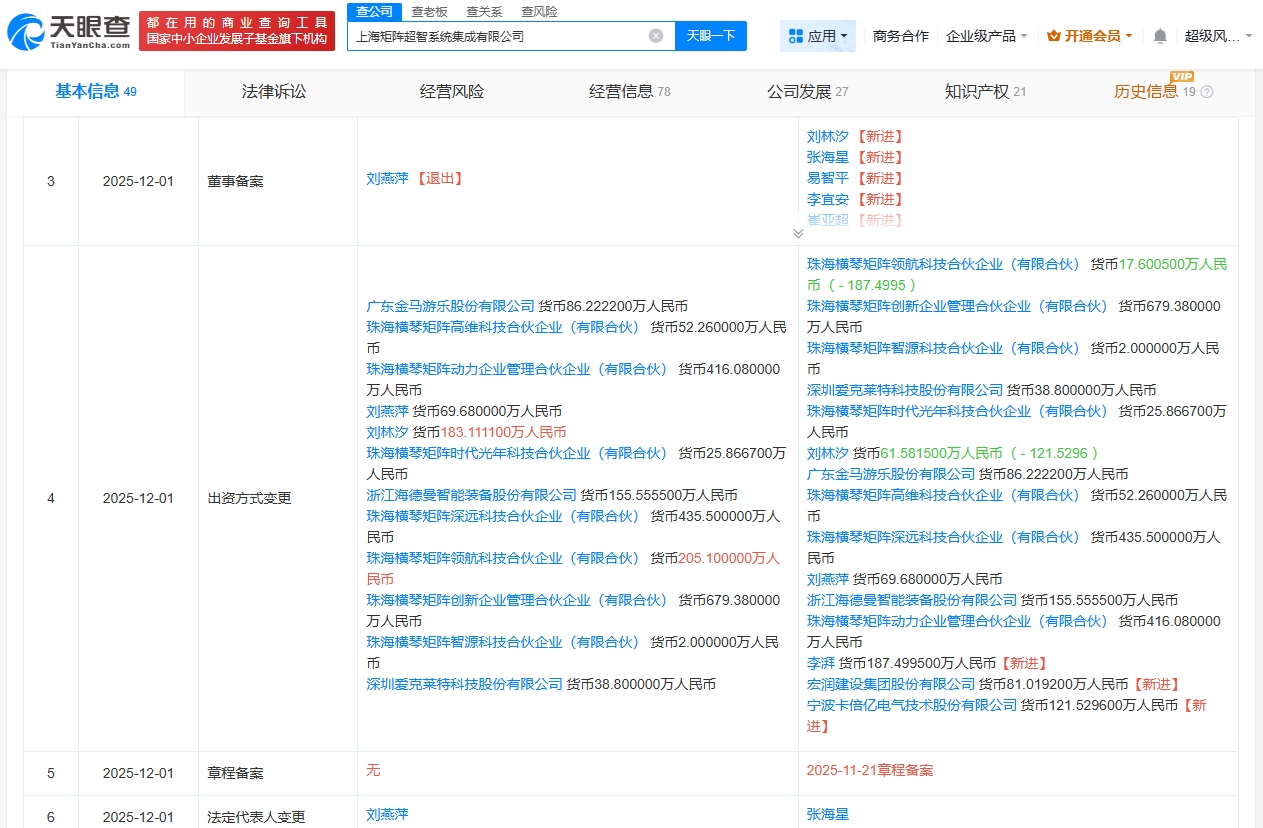This screenshot has height=828, width=1263.
Task: Switch to the 查风险 tab
Action: (541, 11)
